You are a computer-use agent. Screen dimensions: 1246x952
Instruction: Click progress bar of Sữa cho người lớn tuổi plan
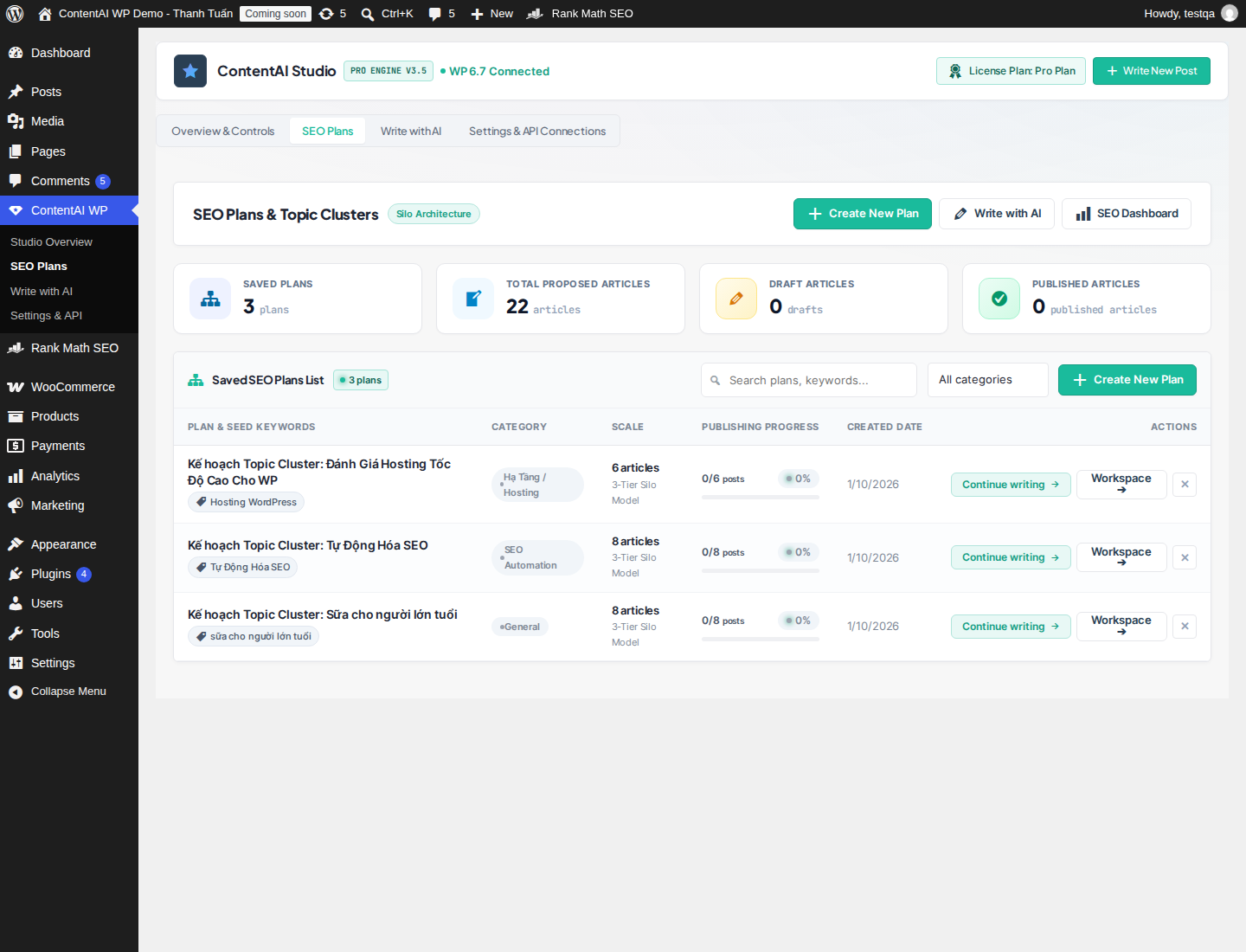click(x=761, y=639)
